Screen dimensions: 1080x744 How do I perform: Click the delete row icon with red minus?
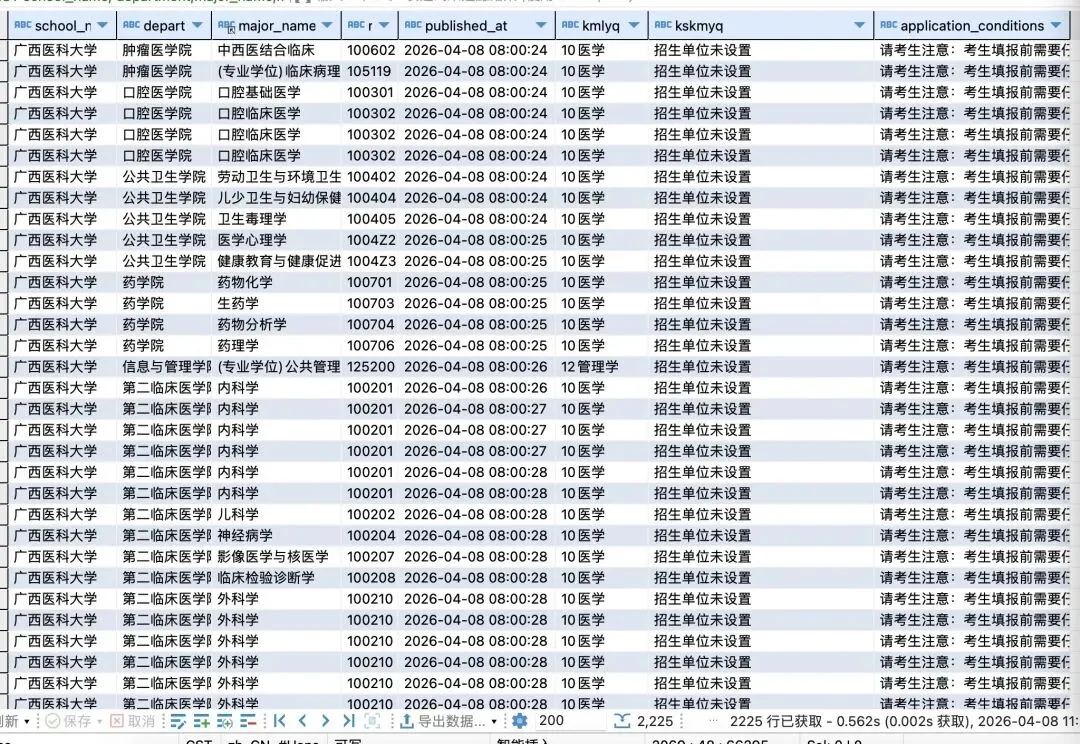[248, 721]
